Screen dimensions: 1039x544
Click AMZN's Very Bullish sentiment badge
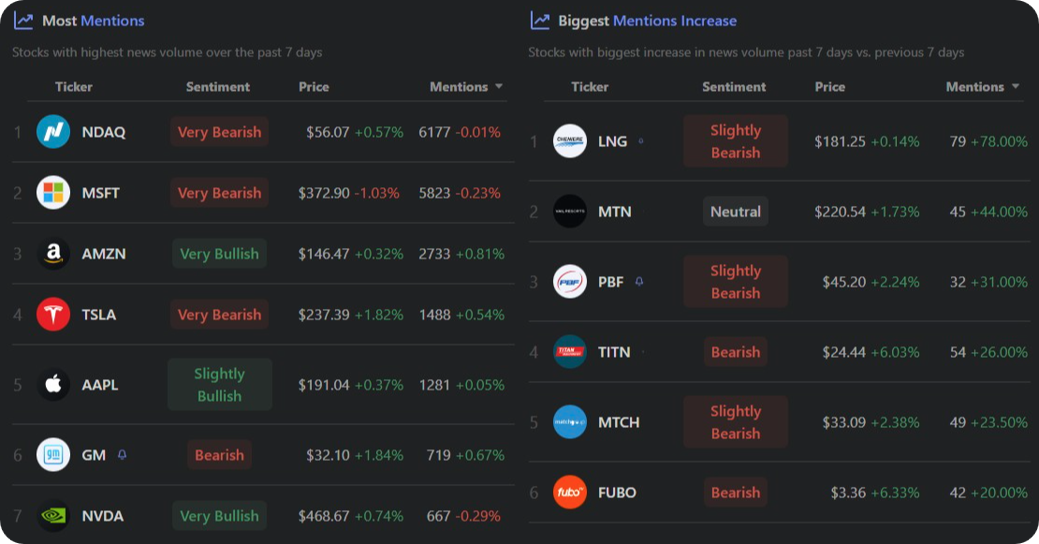tap(219, 254)
